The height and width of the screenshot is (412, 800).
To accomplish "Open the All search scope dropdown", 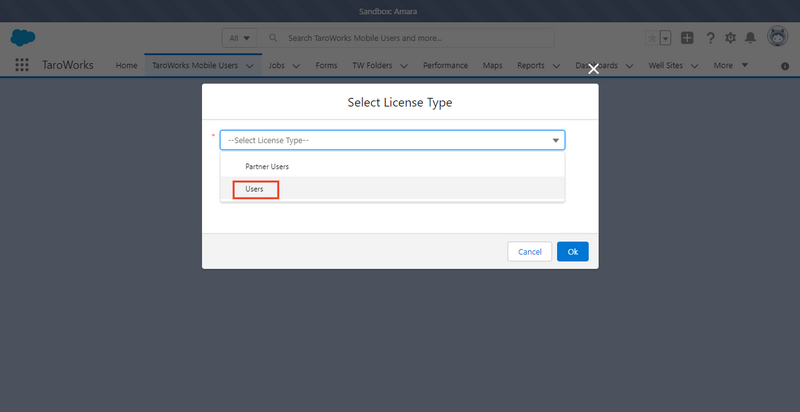I will [240, 38].
